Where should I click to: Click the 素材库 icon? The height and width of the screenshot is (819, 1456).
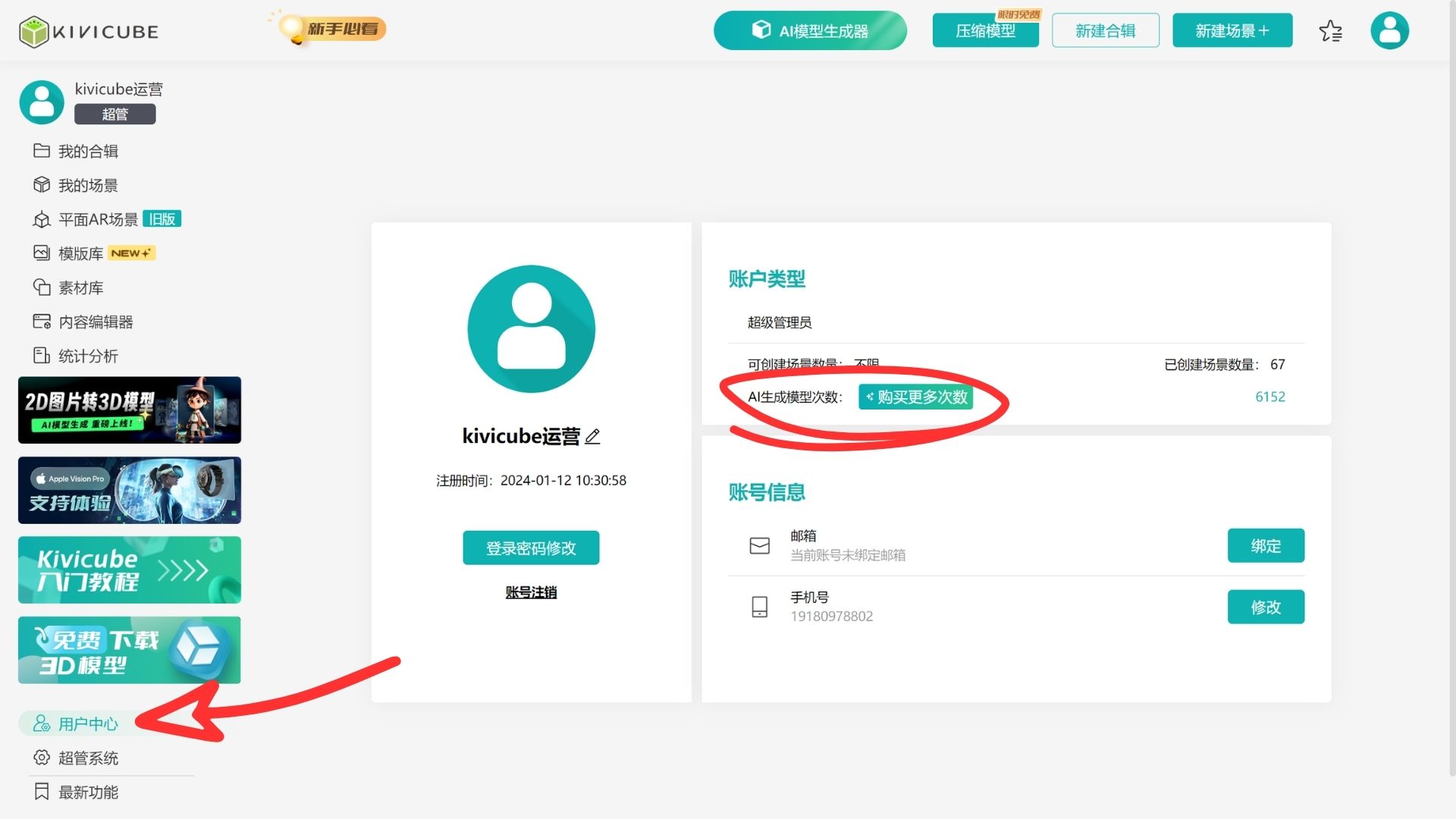coord(42,287)
